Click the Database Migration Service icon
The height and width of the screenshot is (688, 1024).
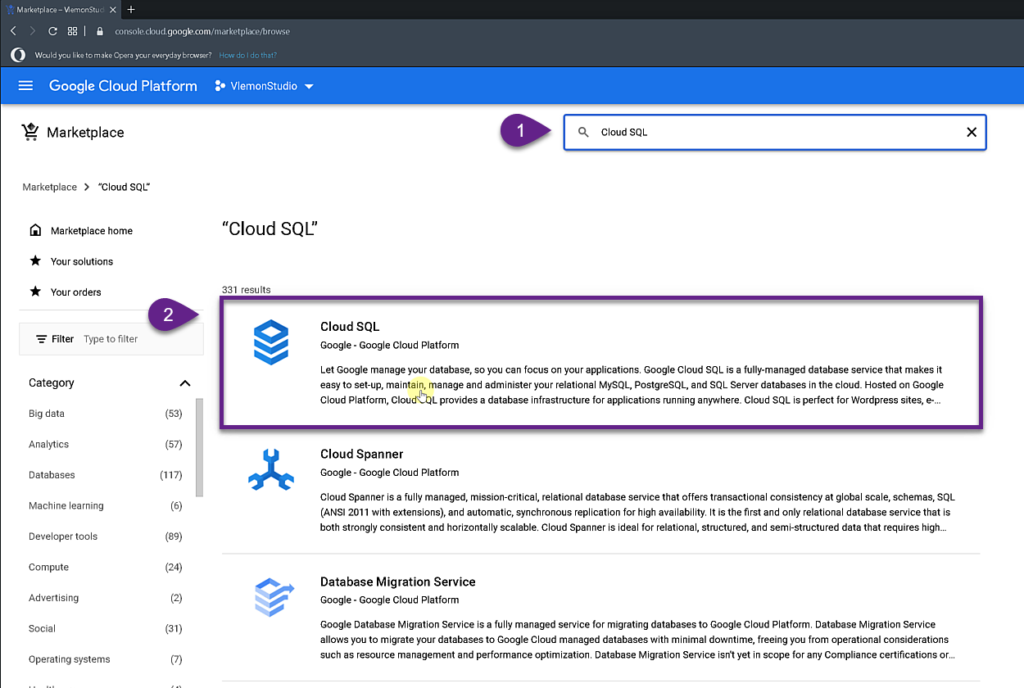pos(269,597)
